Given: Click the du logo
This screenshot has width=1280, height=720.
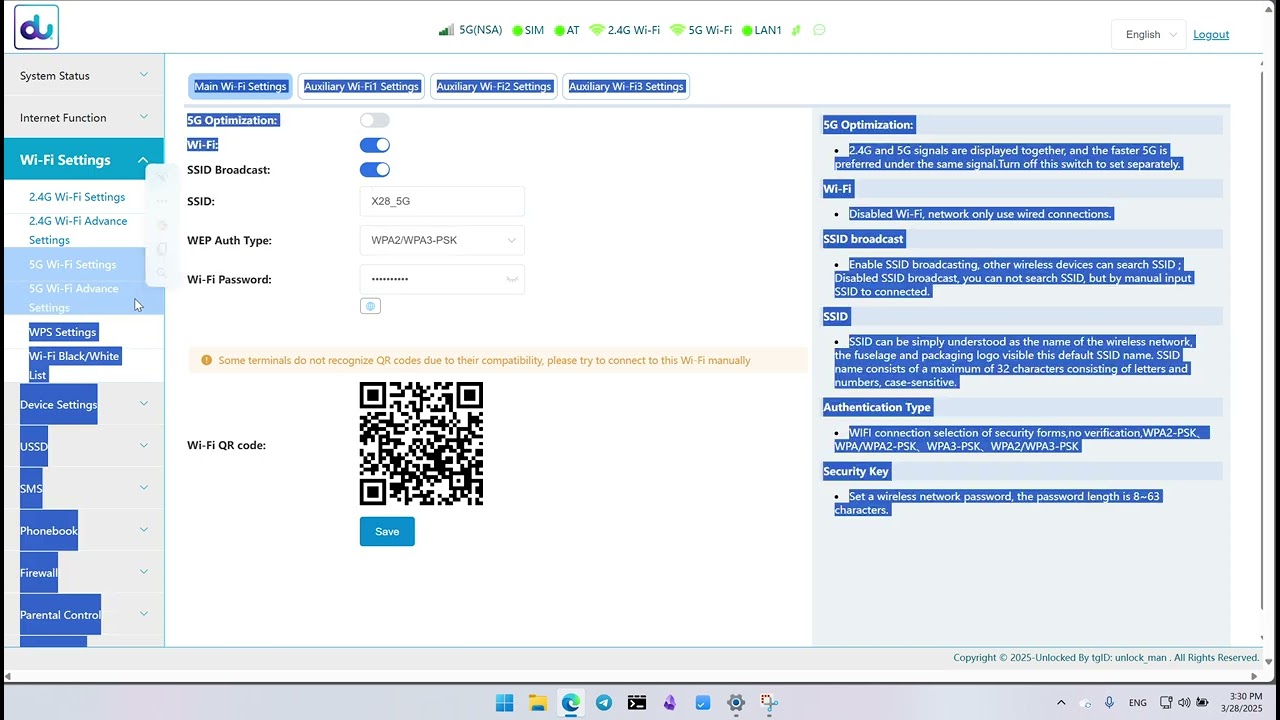Looking at the screenshot, I should tap(36, 27).
